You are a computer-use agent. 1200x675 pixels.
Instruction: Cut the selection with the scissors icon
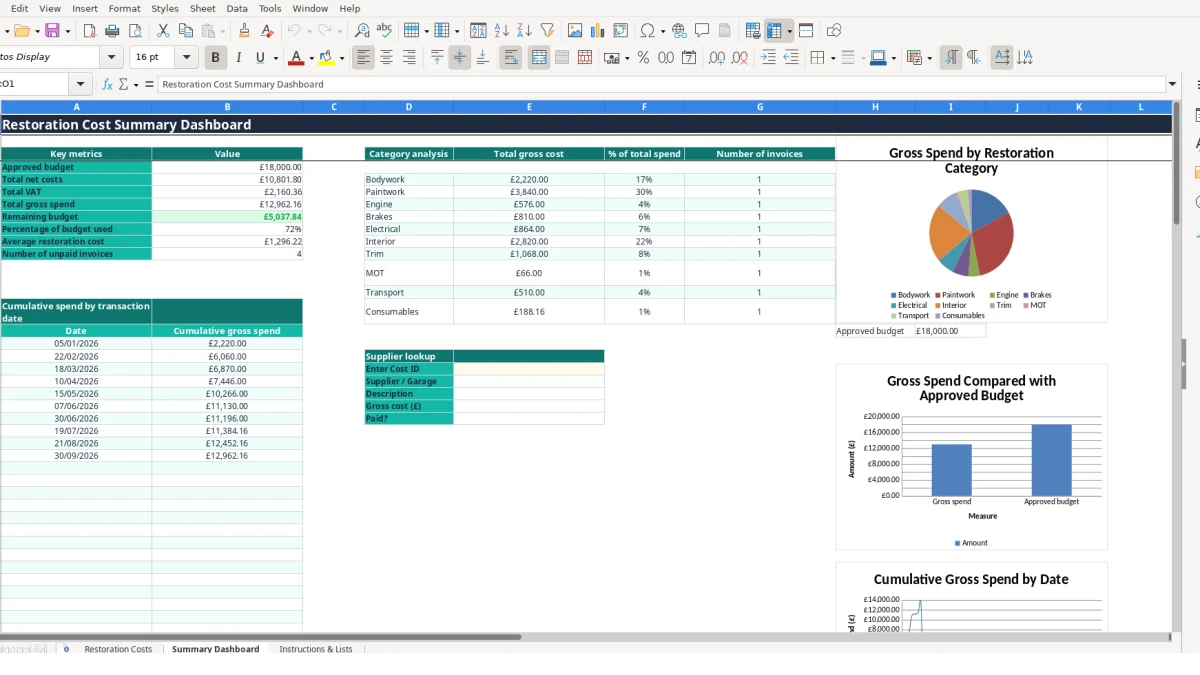(x=163, y=31)
